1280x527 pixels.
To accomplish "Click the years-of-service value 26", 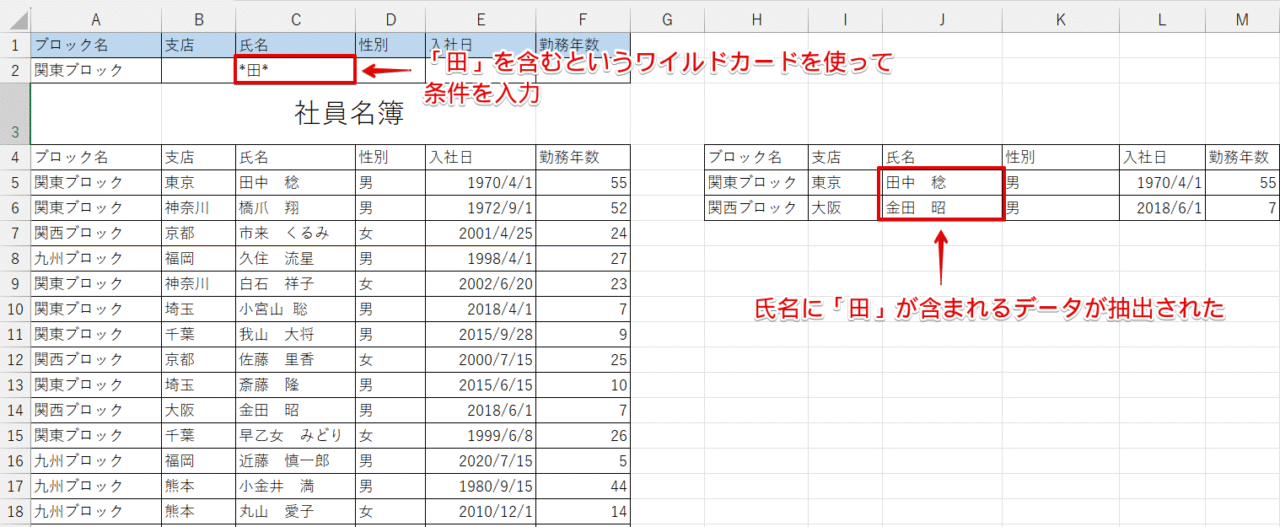I will (583, 435).
